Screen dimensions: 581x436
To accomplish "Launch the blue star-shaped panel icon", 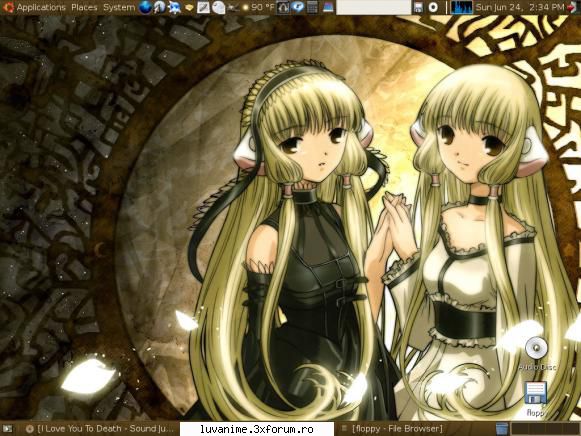I will click(x=174, y=7).
